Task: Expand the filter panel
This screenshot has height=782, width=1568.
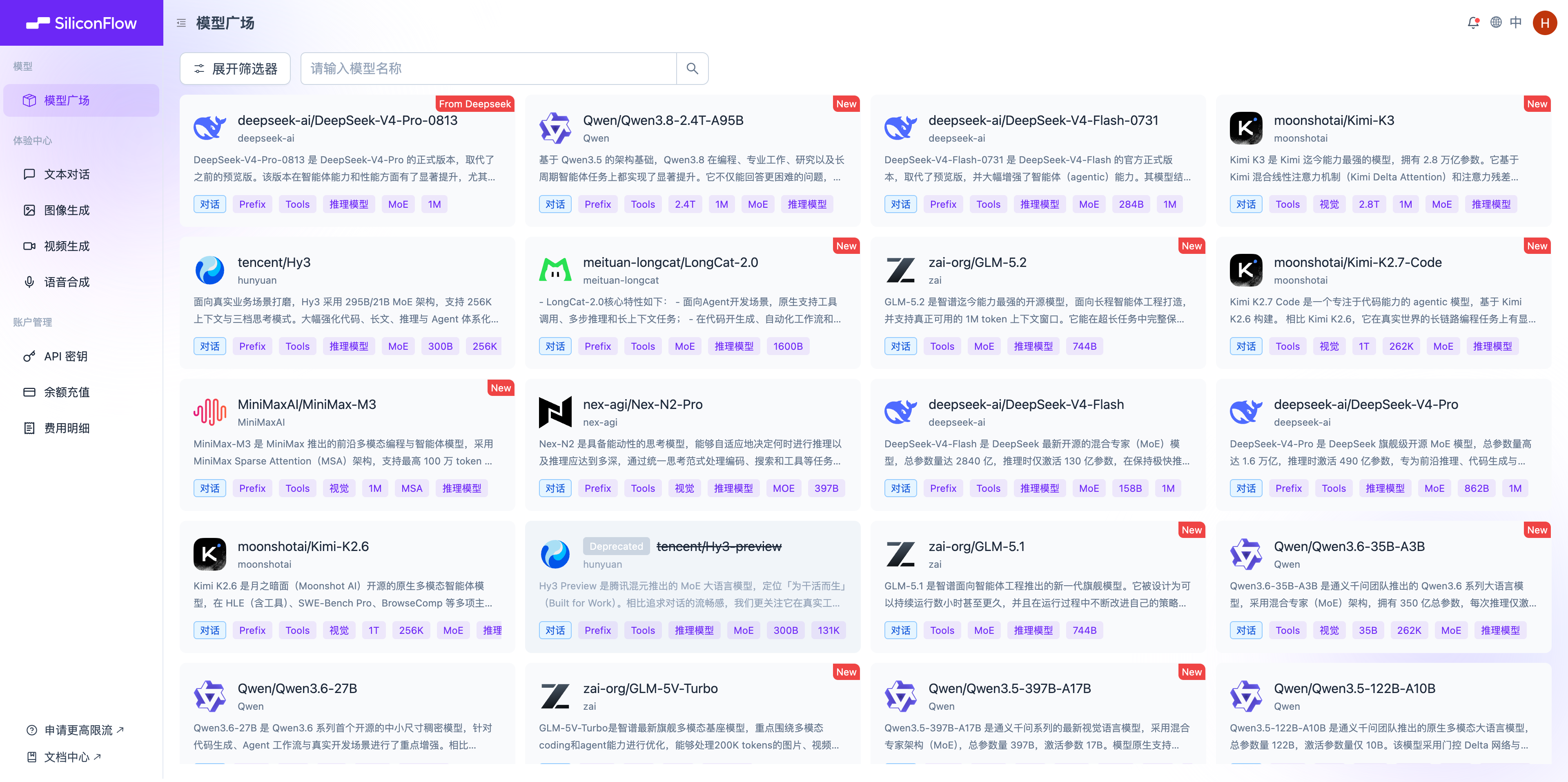Action: pos(235,68)
